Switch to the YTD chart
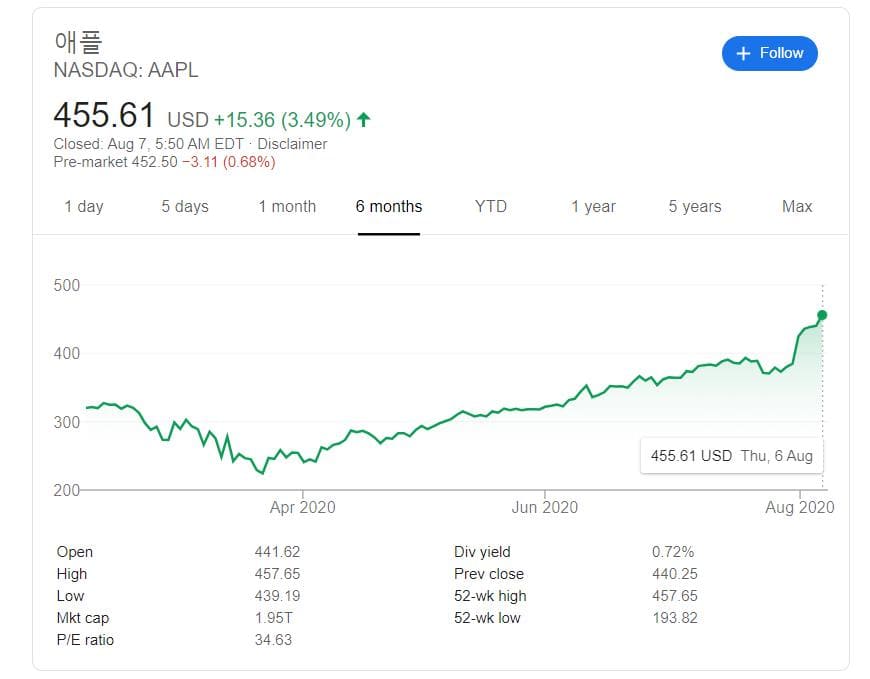 click(491, 207)
